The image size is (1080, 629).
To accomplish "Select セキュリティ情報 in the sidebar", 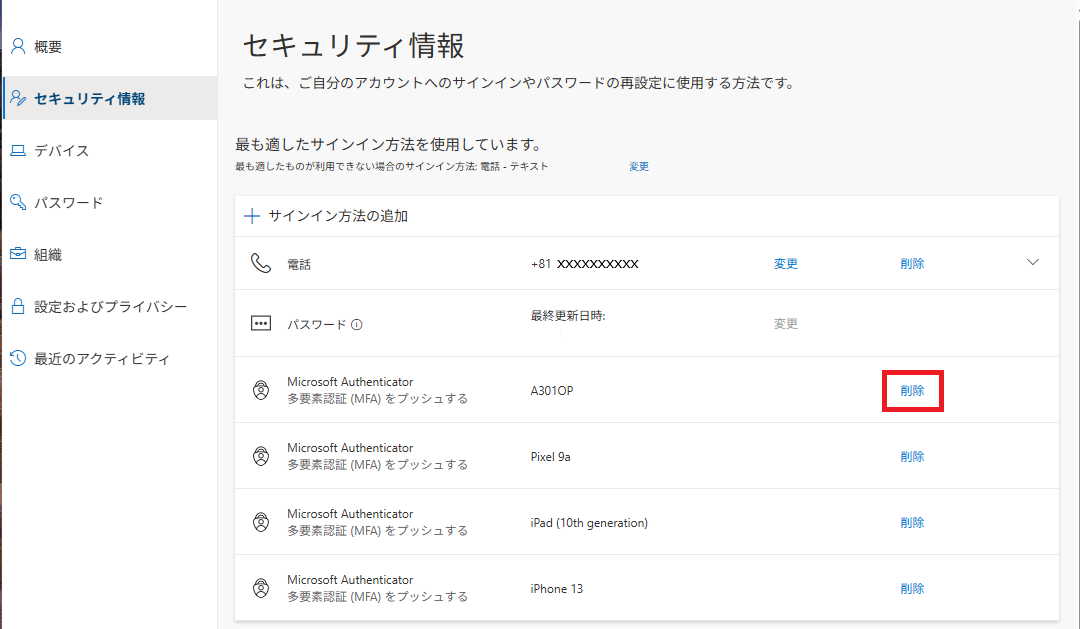I will pyautogui.click(x=89, y=99).
